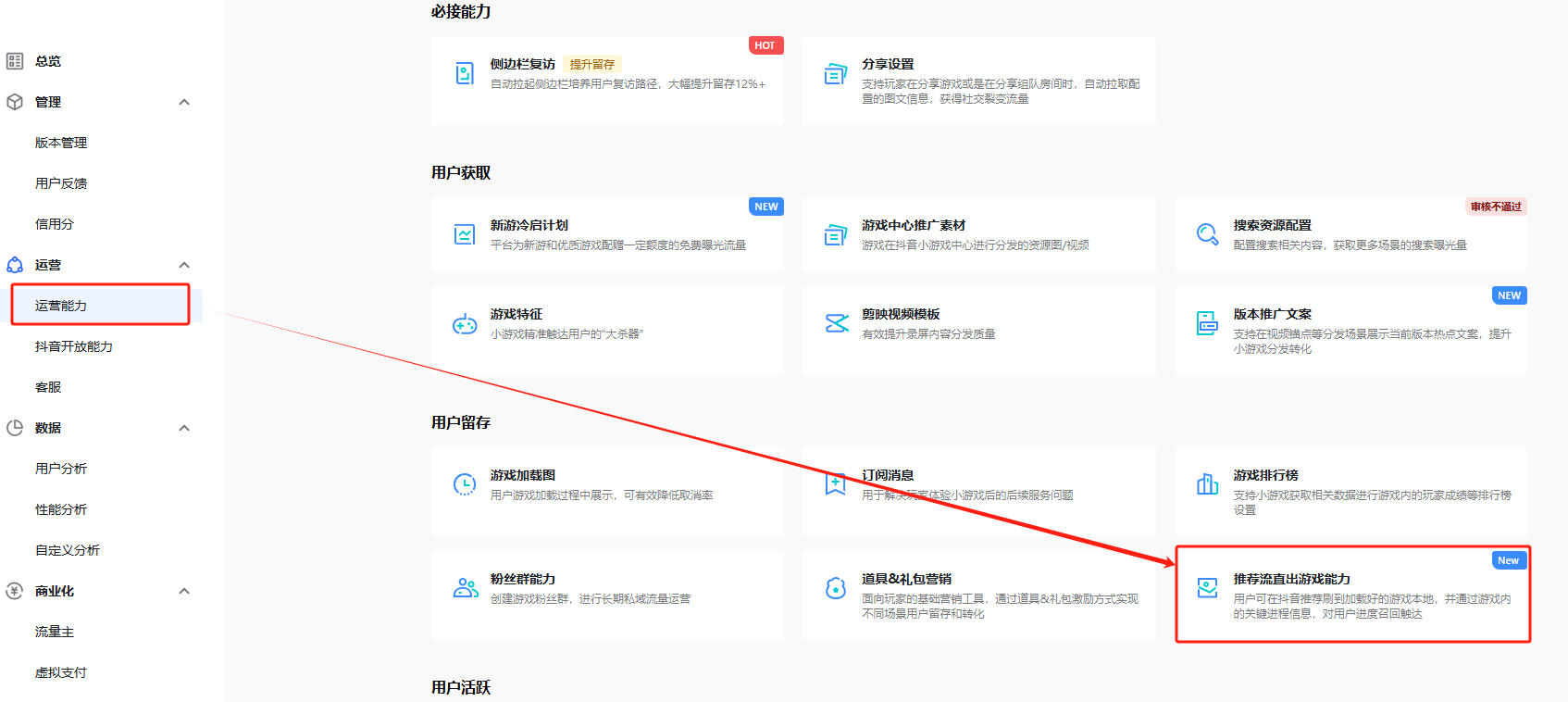Click the 商业化 yen coin icon

tap(15, 591)
